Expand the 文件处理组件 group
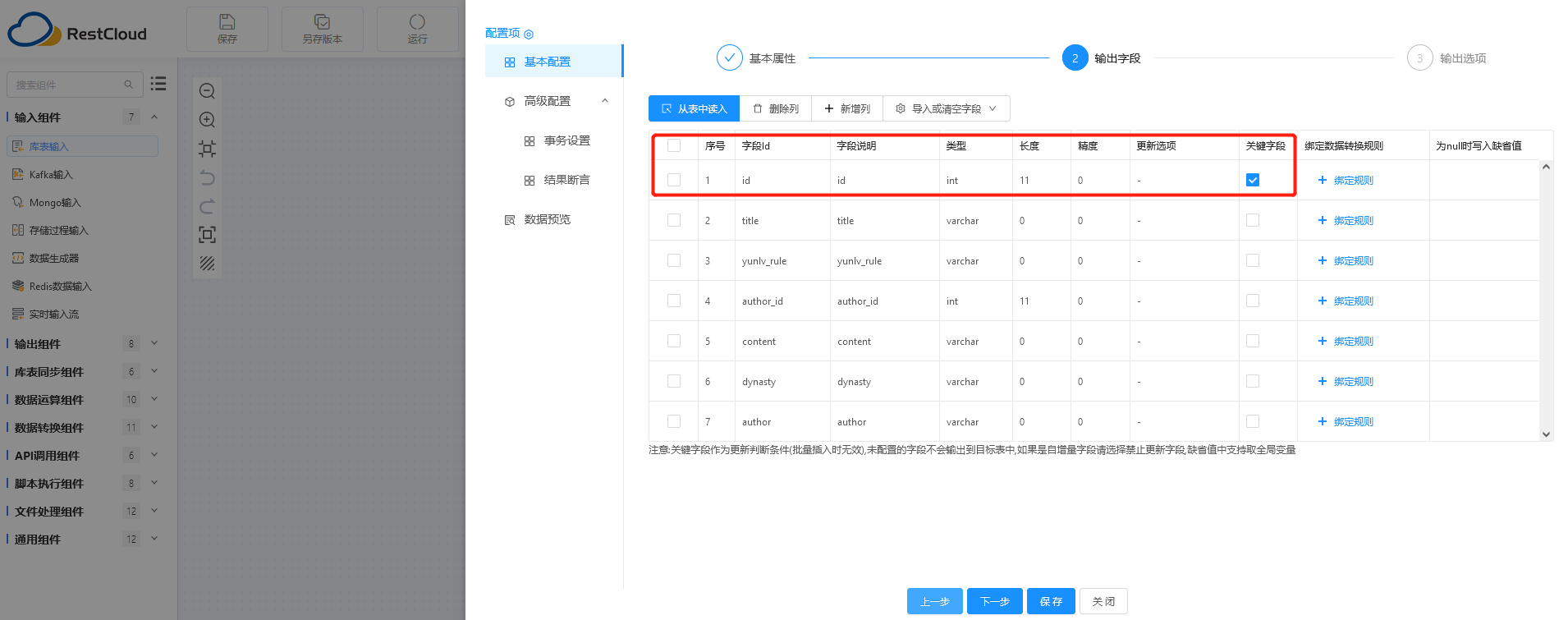This screenshot has width=1568, height=620. [x=154, y=511]
